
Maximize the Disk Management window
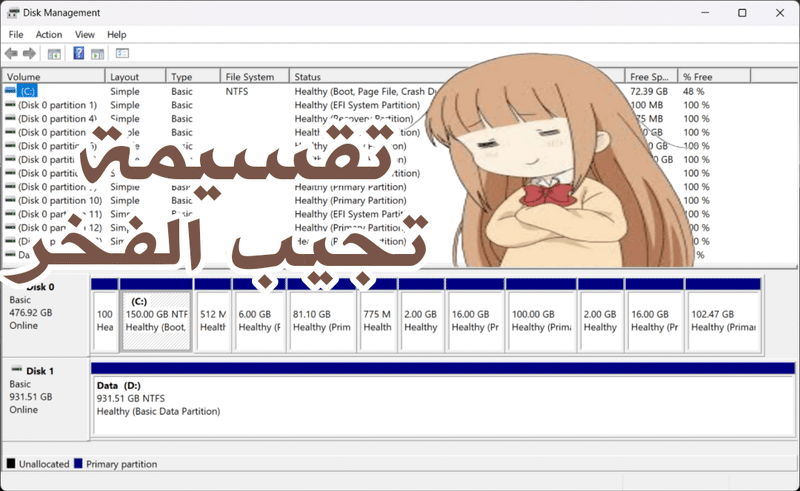click(742, 13)
